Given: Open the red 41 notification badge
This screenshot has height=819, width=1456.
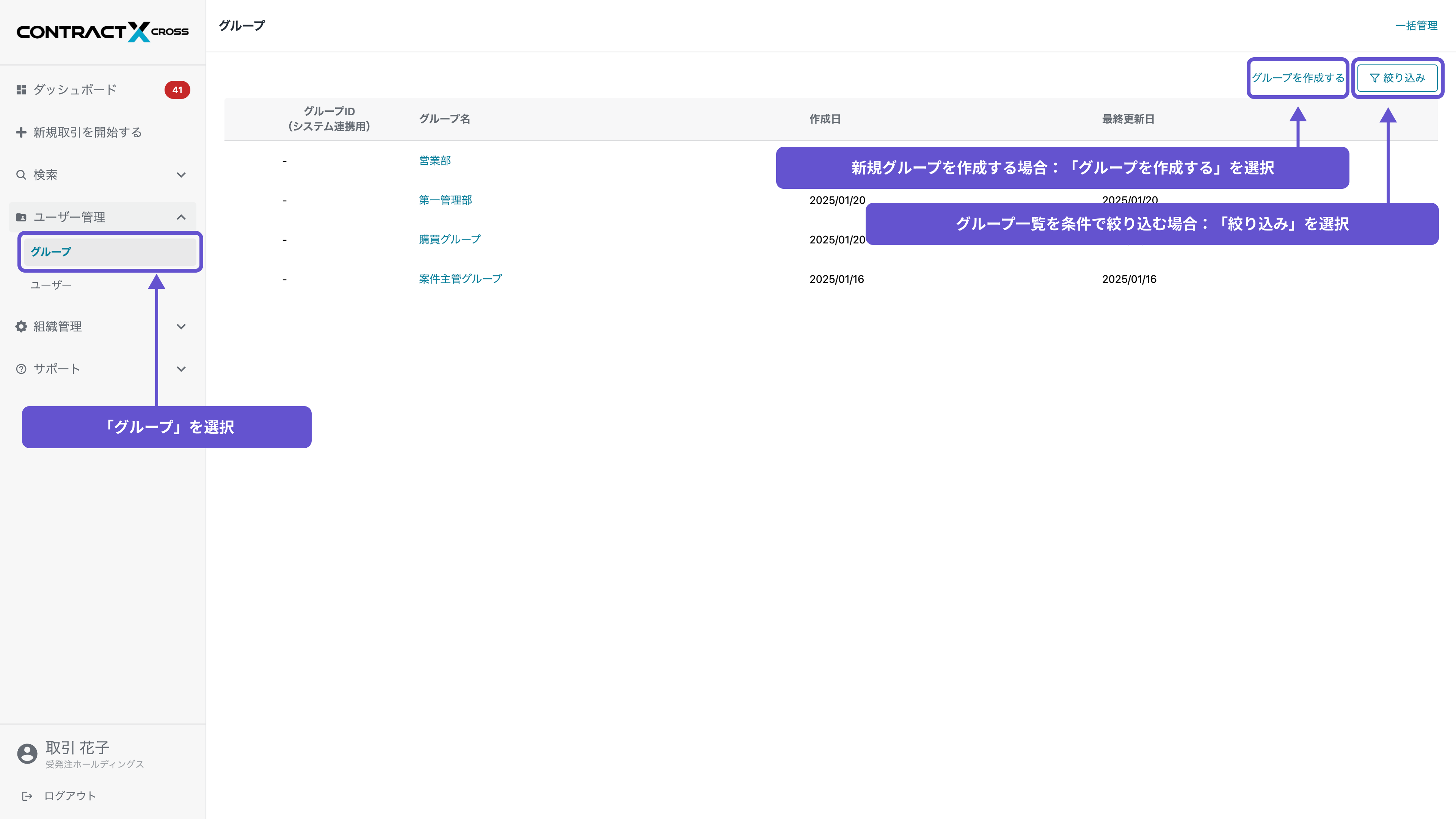Looking at the screenshot, I should 177,90.
